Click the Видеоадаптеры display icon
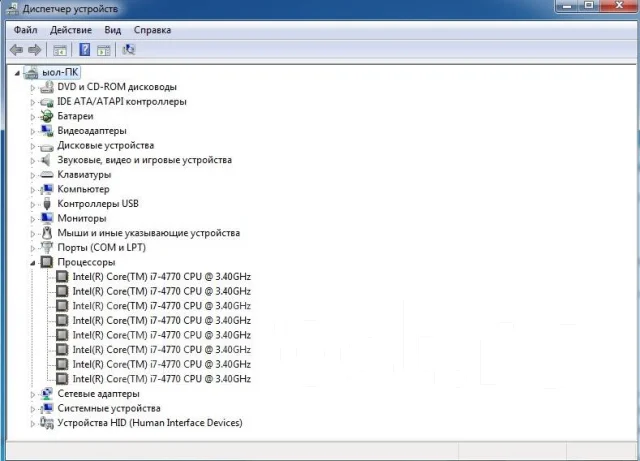The width and height of the screenshot is (640, 461). [47, 131]
